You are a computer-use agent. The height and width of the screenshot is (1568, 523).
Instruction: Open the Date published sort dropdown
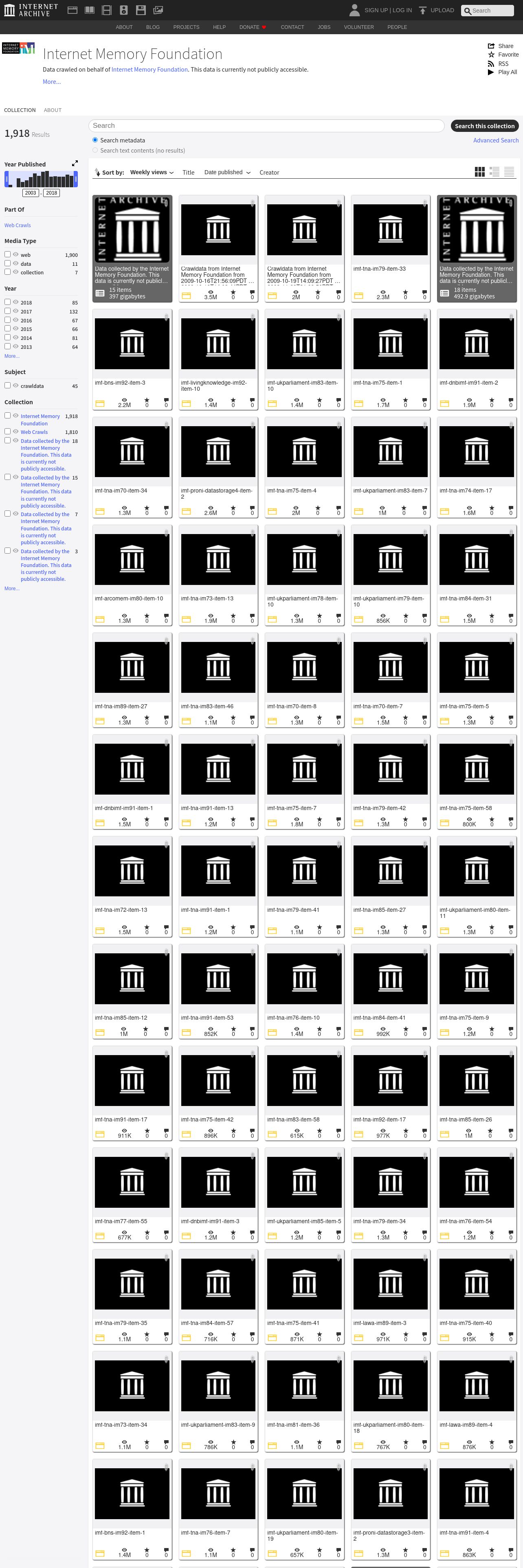(227, 172)
